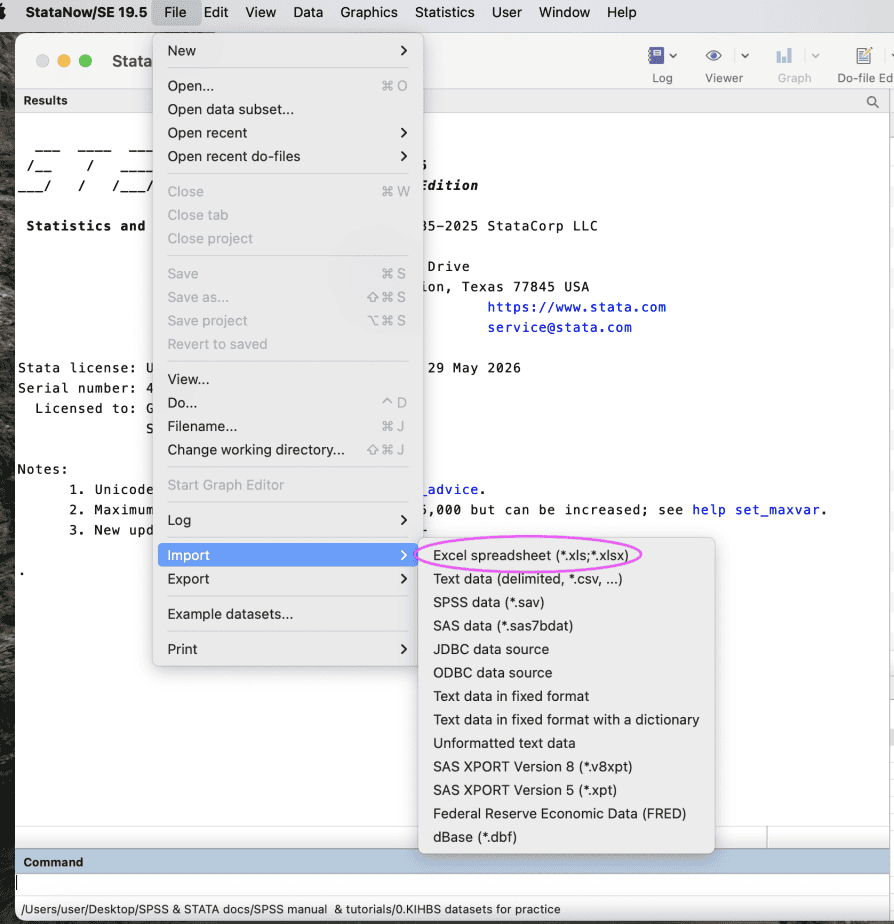Open the https://www.stata.com link

[576, 307]
